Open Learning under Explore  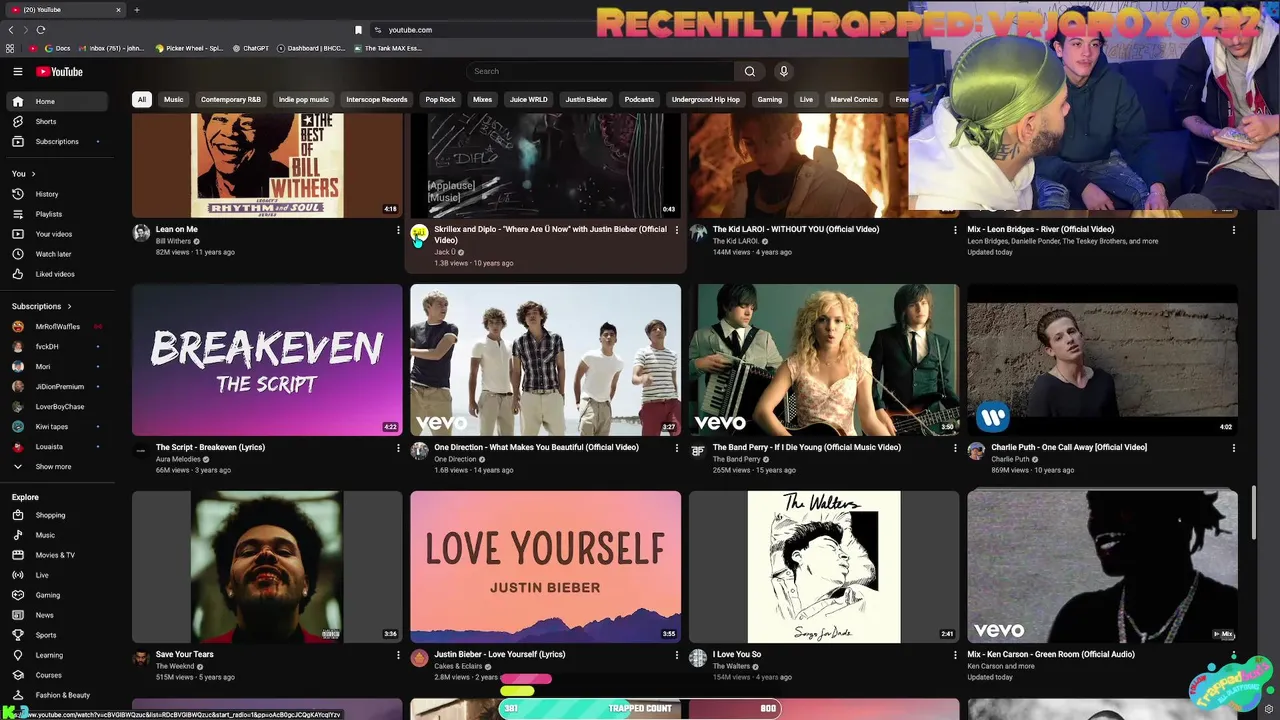point(56,655)
